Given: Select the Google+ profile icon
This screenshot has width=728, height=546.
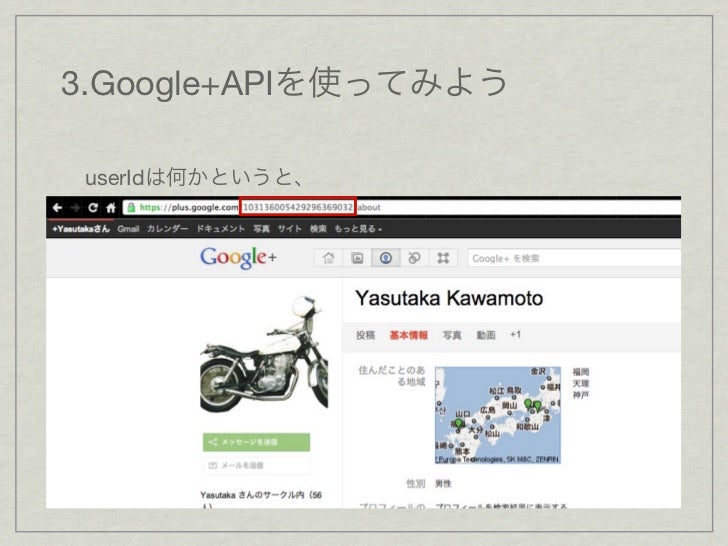Looking at the screenshot, I should point(386,258).
